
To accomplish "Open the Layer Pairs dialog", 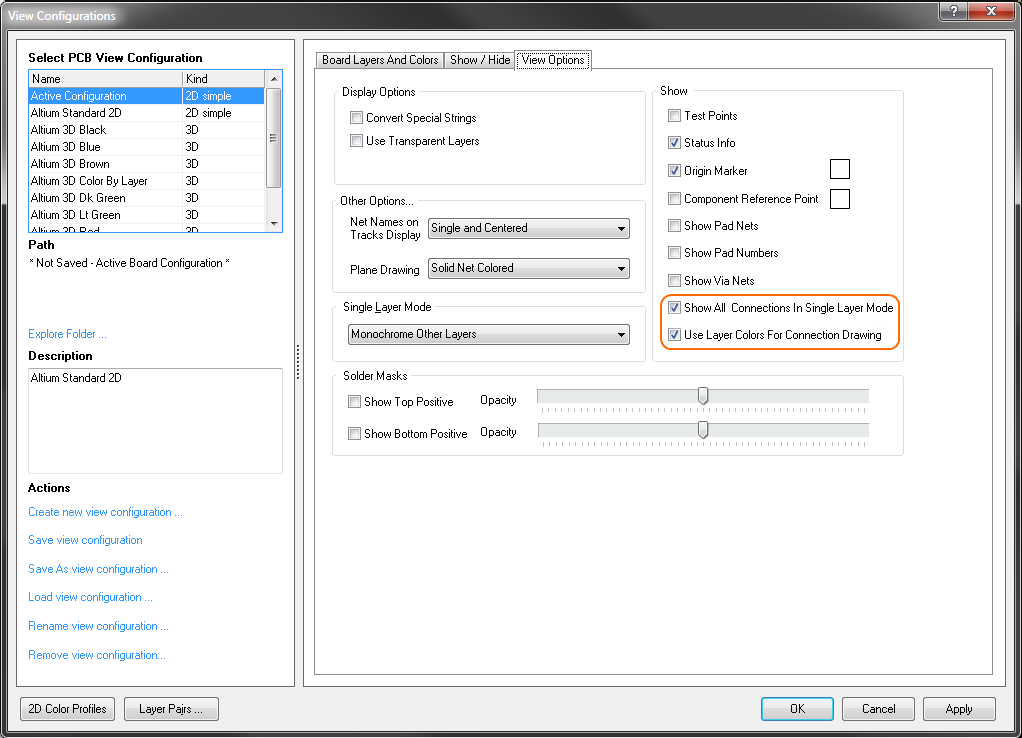I will click(171, 709).
